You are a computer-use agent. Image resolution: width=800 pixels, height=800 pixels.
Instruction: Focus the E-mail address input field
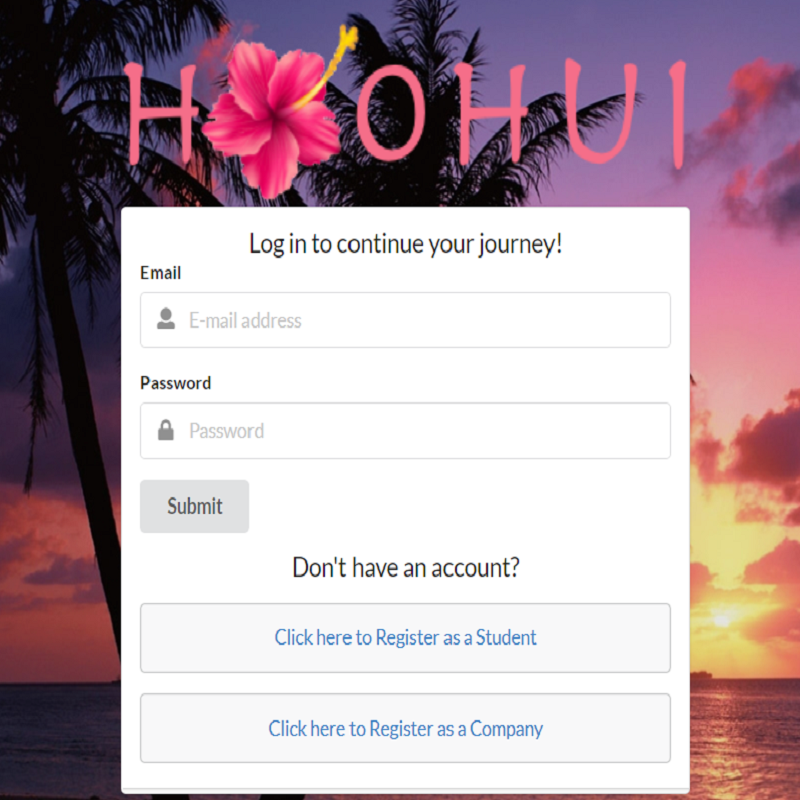tap(405, 320)
